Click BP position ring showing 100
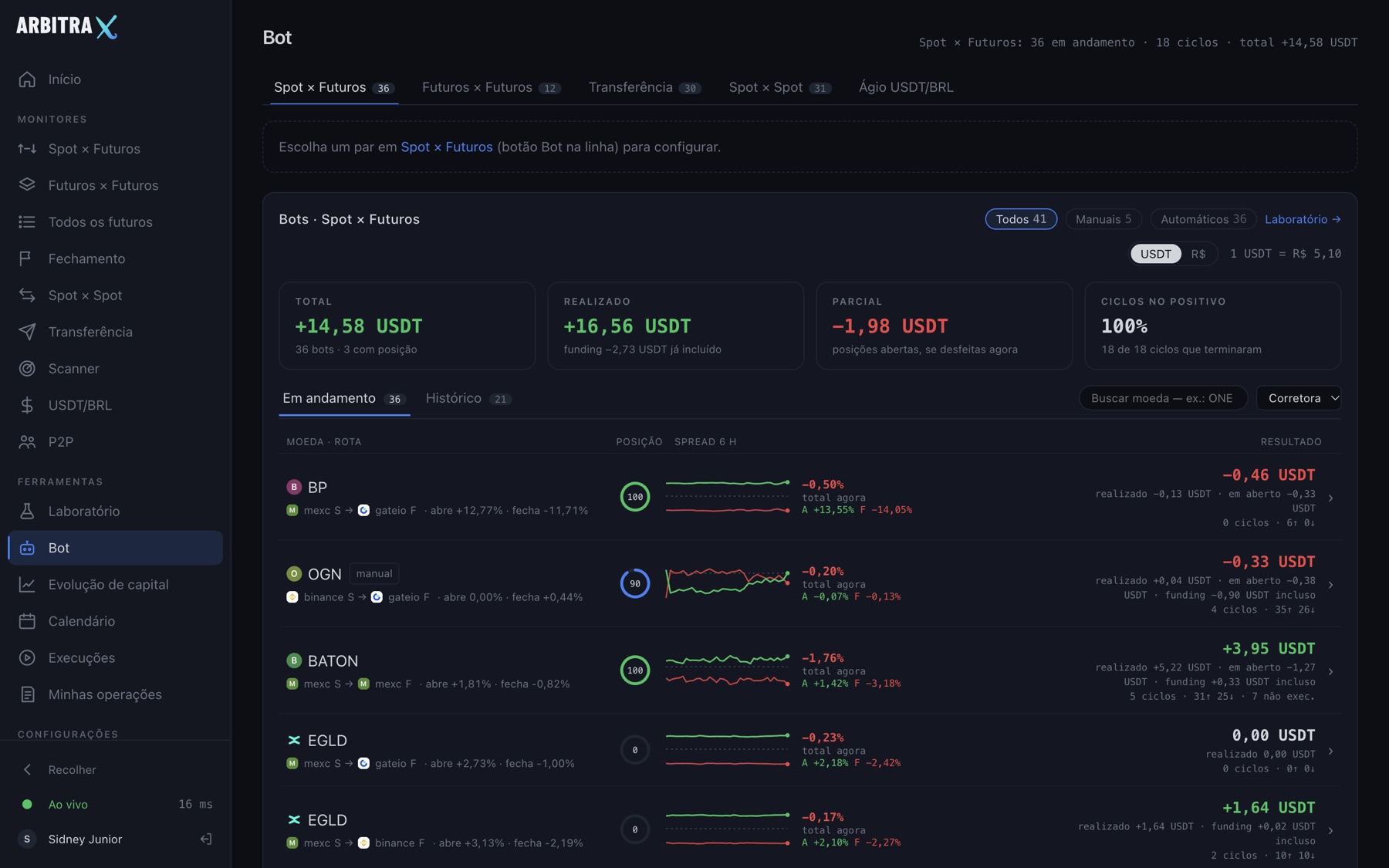Screen dimensions: 1389x868 click(x=635, y=497)
